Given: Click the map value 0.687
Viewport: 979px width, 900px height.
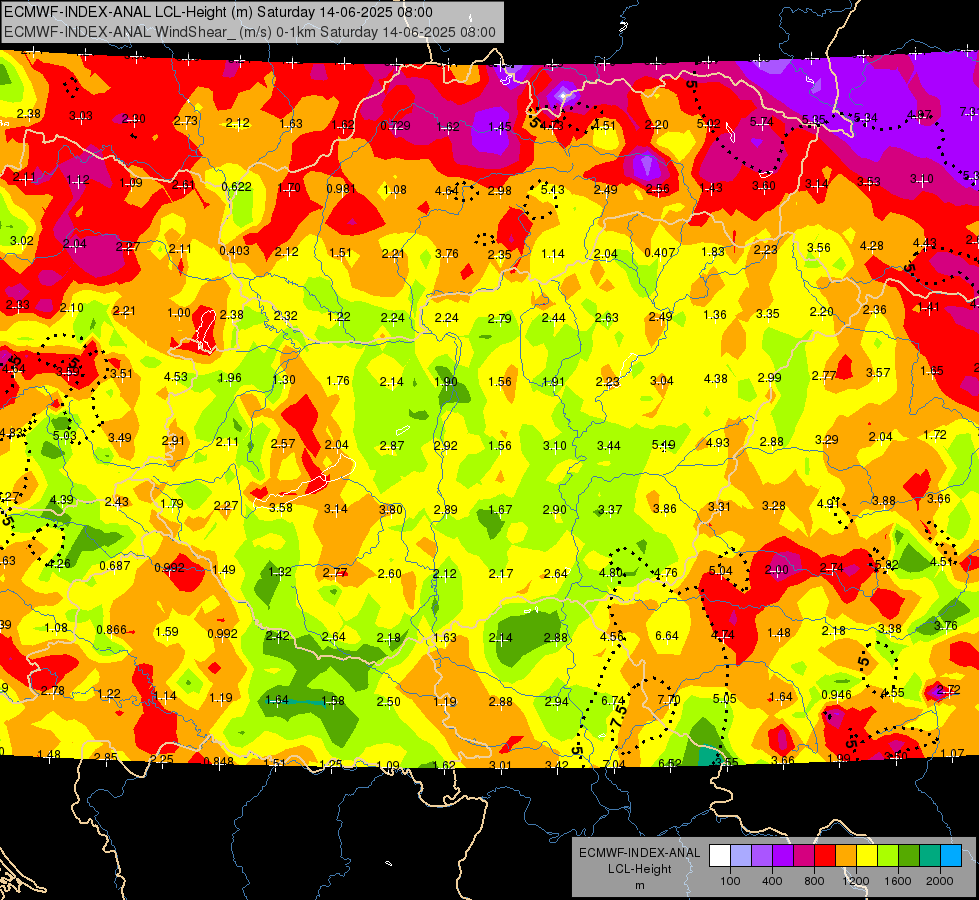Looking at the screenshot, I should click(x=115, y=565).
